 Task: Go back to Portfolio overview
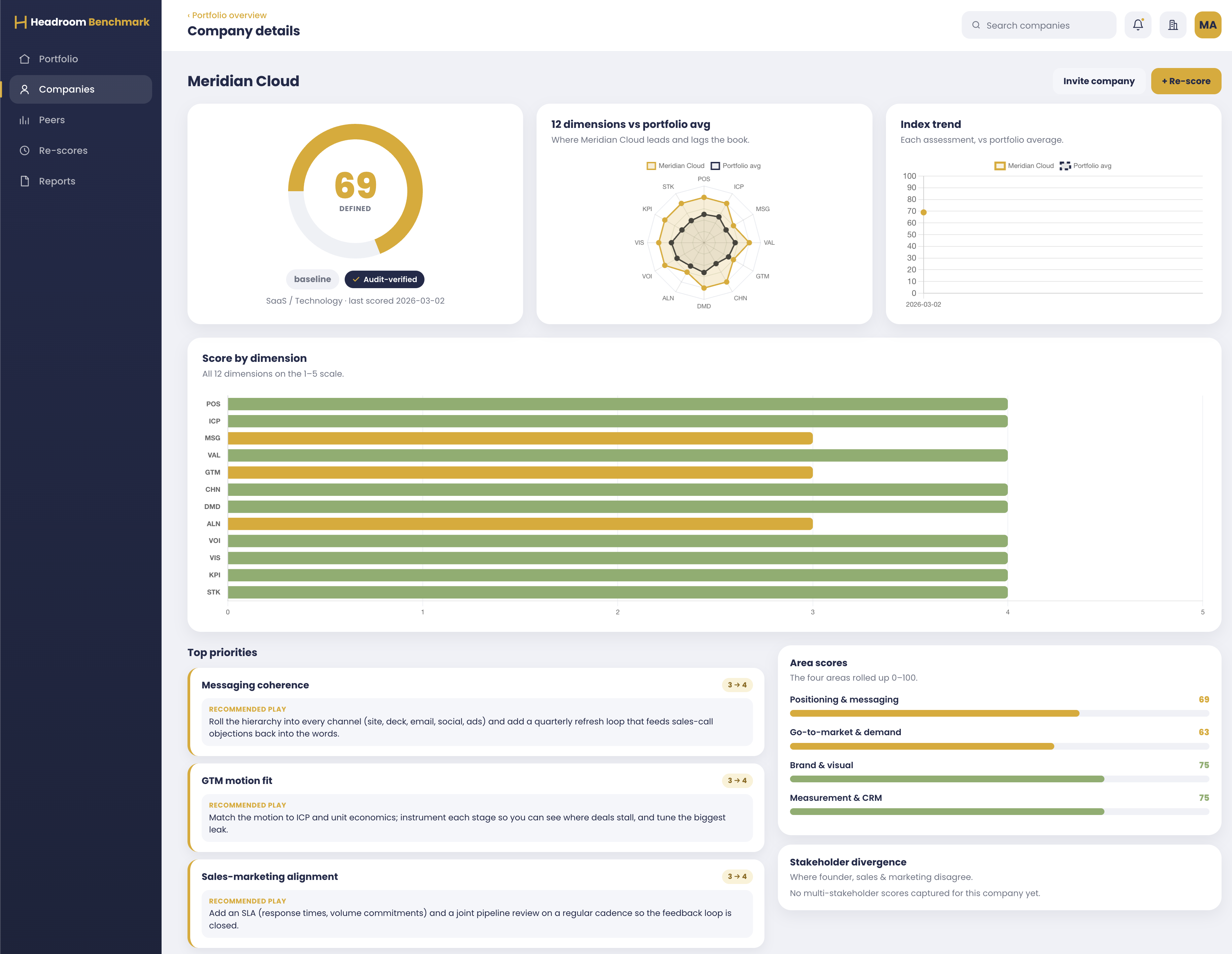point(227,15)
